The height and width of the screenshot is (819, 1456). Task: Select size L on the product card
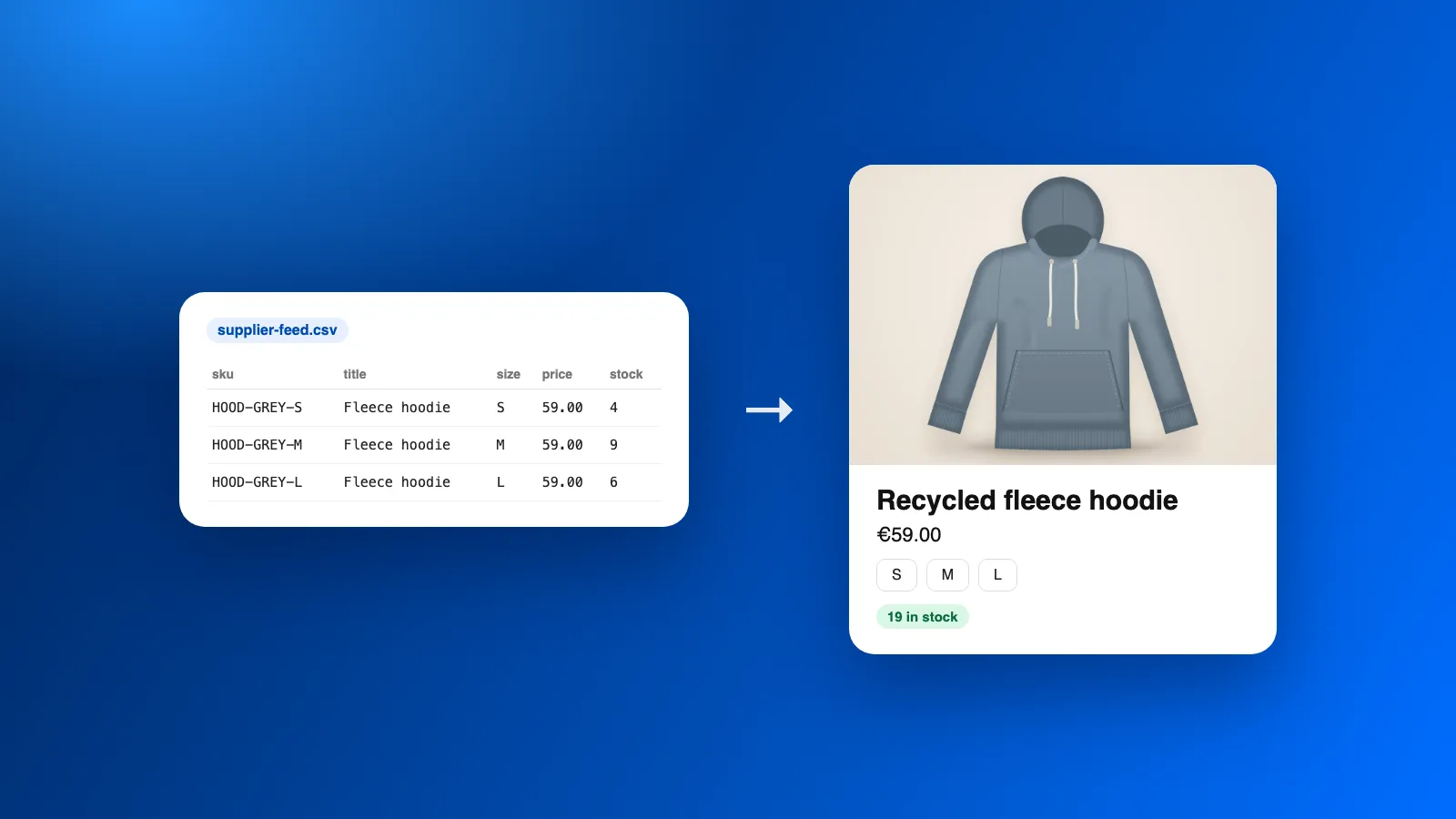coord(997,575)
